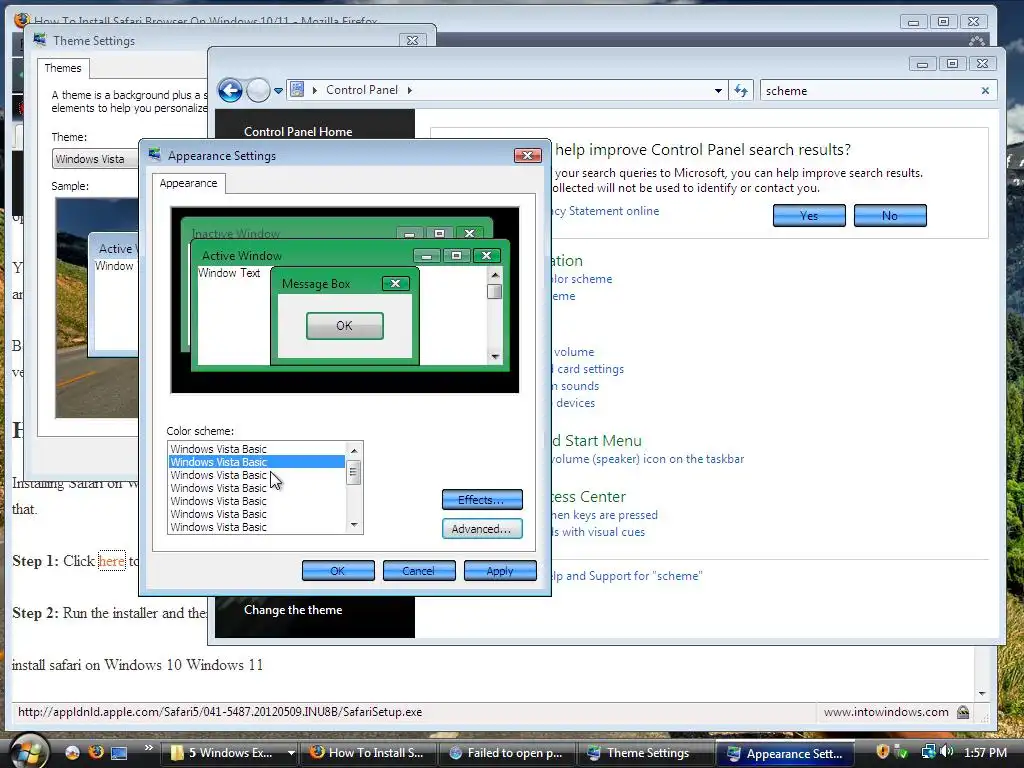Click www.intowindows.com in Firefox status bar
Image resolution: width=1024 pixels, height=768 pixels.
point(886,712)
